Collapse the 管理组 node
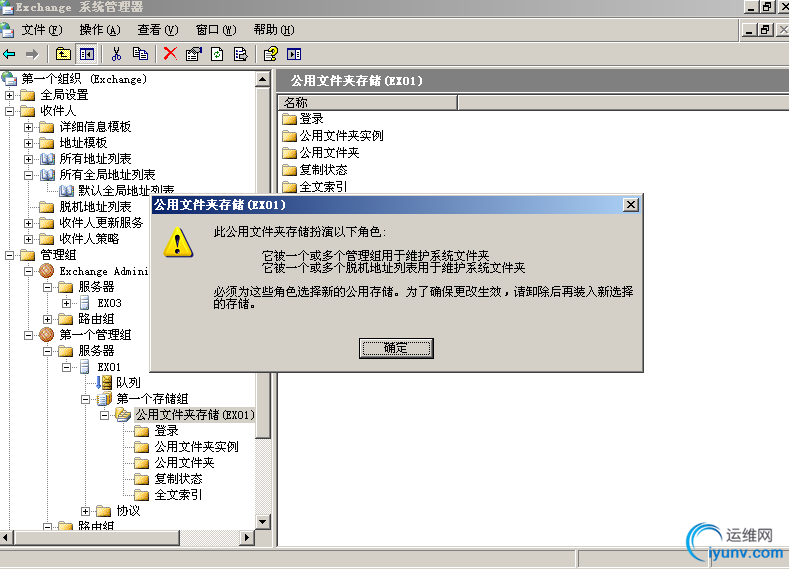The width and height of the screenshot is (789, 569). [10, 255]
